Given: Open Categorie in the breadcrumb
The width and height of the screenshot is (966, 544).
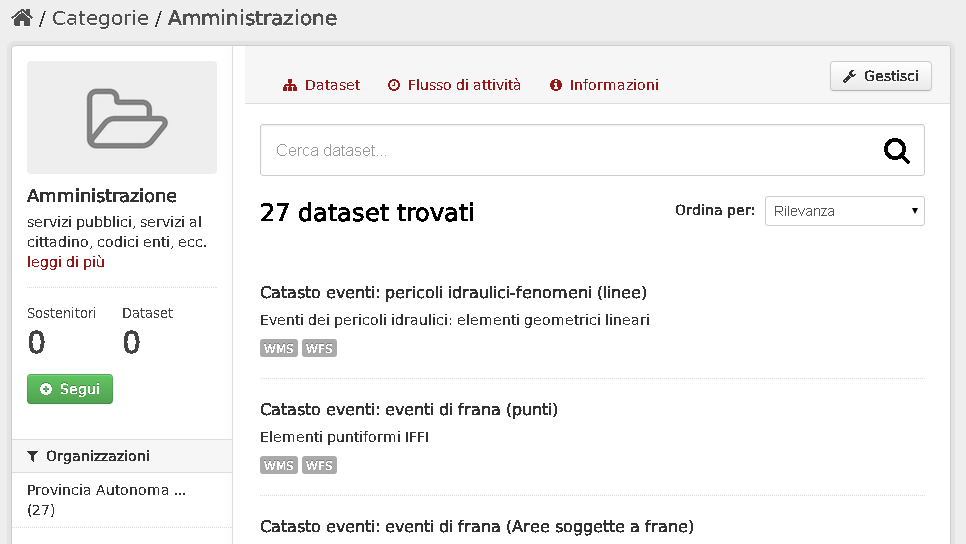Looking at the screenshot, I should coord(100,18).
